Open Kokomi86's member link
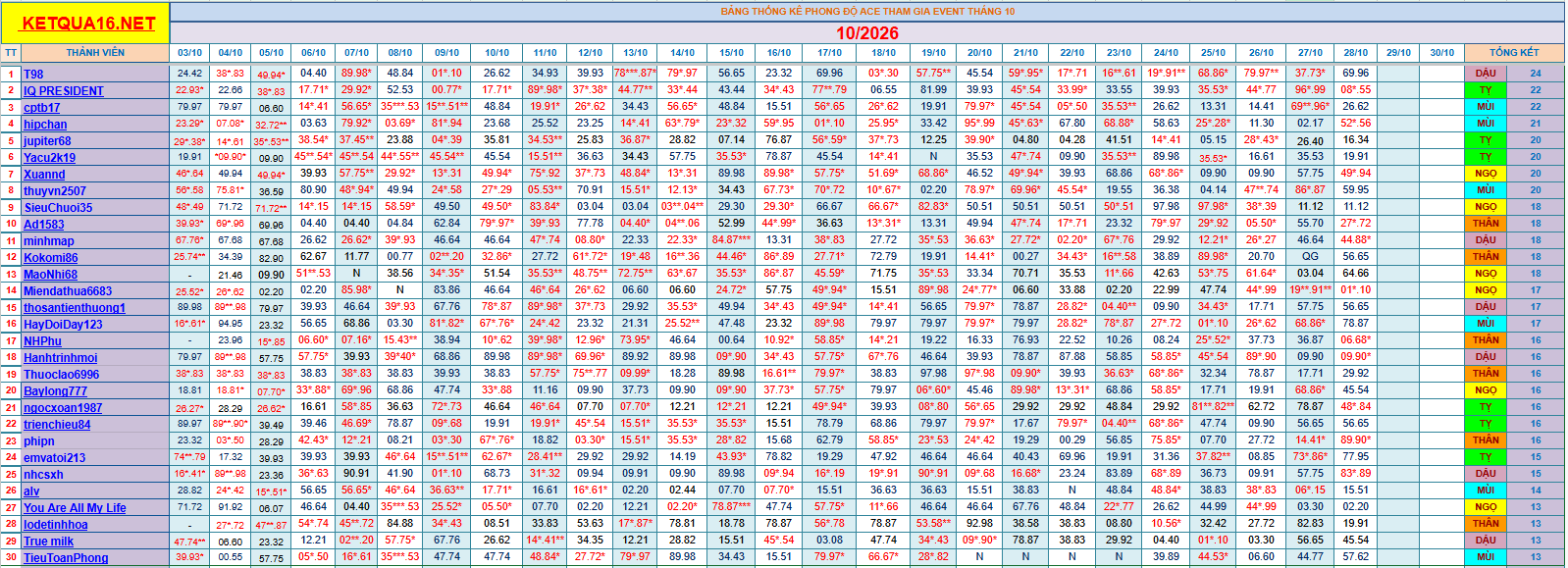 51,258
